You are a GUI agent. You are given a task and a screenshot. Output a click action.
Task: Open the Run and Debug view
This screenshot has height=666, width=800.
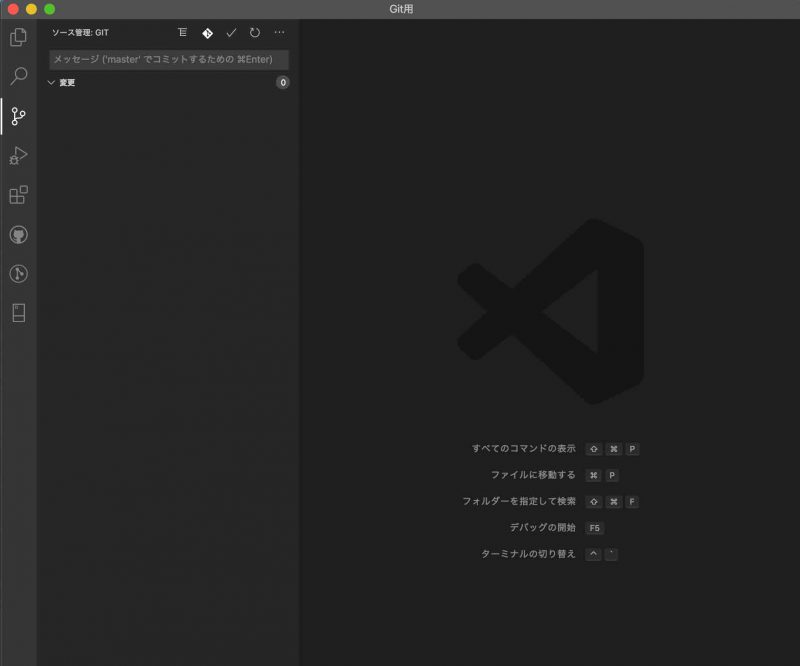coord(18,155)
